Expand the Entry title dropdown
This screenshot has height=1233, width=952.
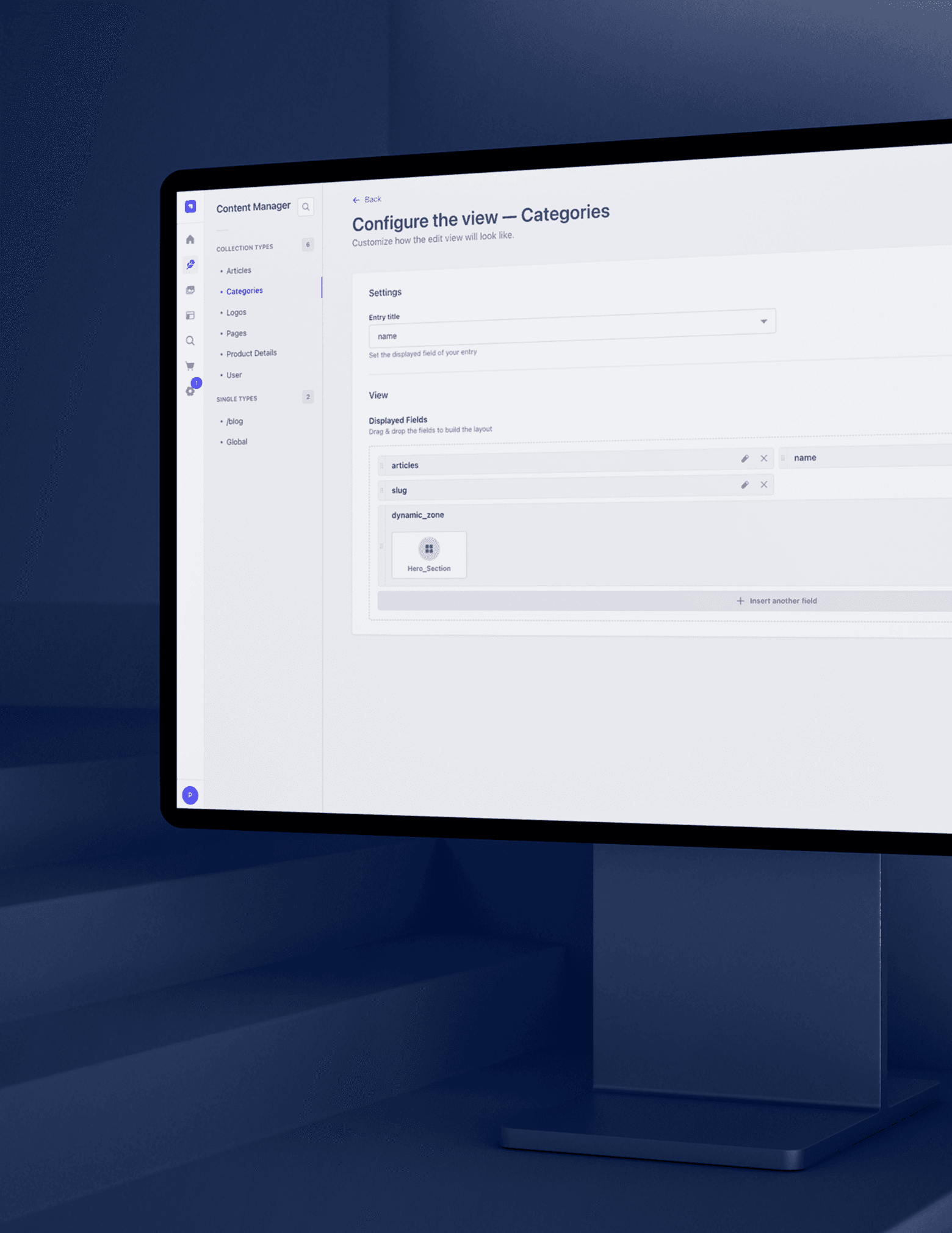(763, 322)
